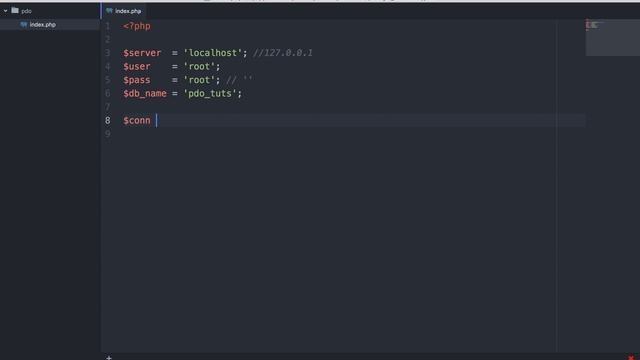
Task: Click the plus icon at bottom left
Action: [x=109, y=358]
